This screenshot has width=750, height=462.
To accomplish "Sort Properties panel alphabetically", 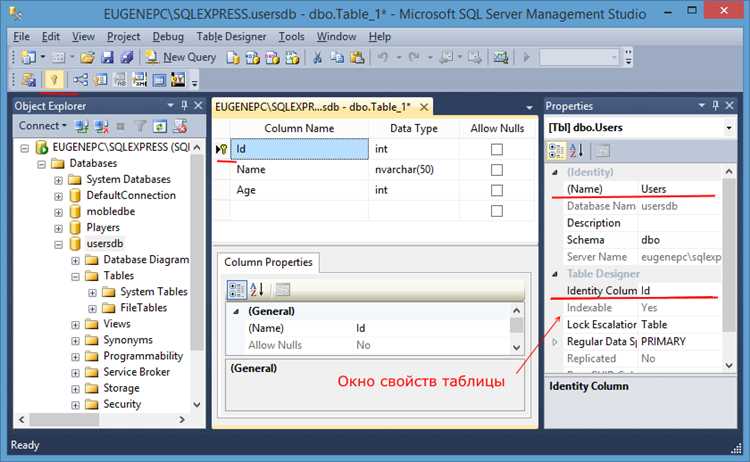I will tap(579, 151).
